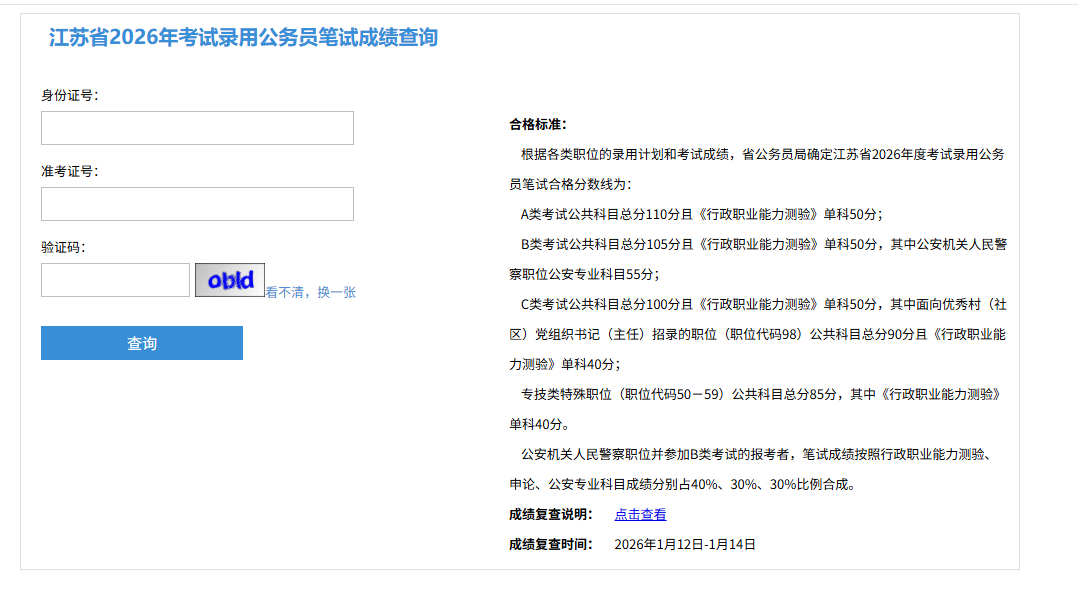Click the 身份证号 label text
The width and height of the screenshot is (1078, 611).
pos(69,95)
